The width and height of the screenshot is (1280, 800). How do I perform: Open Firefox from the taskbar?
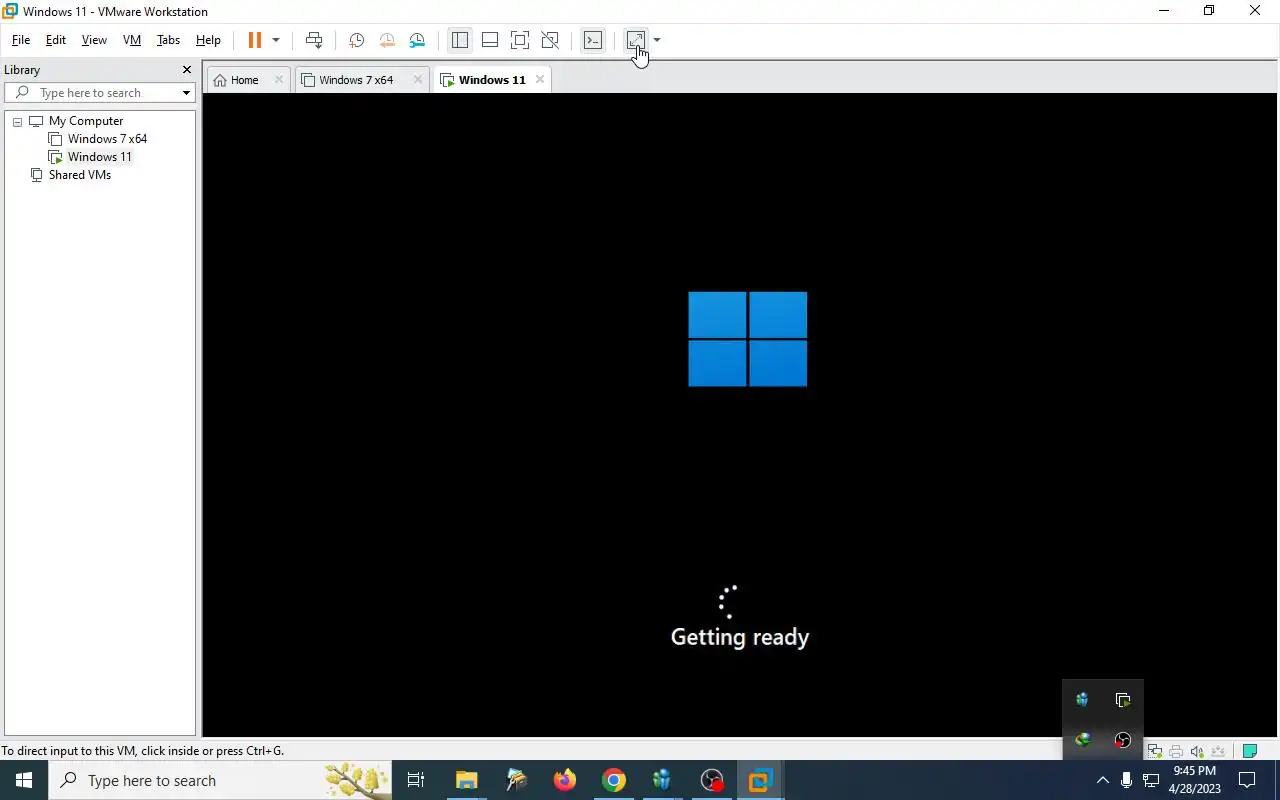[565, 780]
